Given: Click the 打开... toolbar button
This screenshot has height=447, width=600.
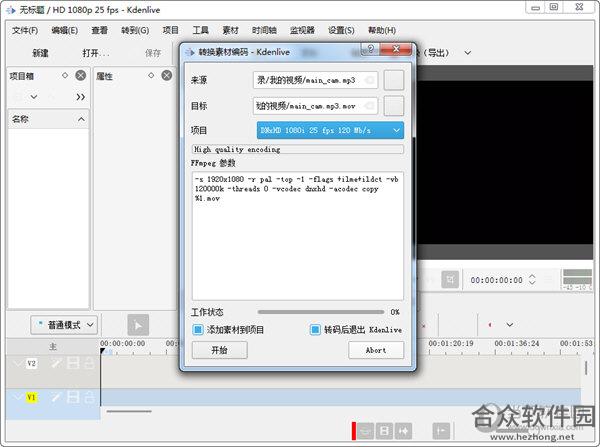Looking at the screenshot, I should [96, 53].
